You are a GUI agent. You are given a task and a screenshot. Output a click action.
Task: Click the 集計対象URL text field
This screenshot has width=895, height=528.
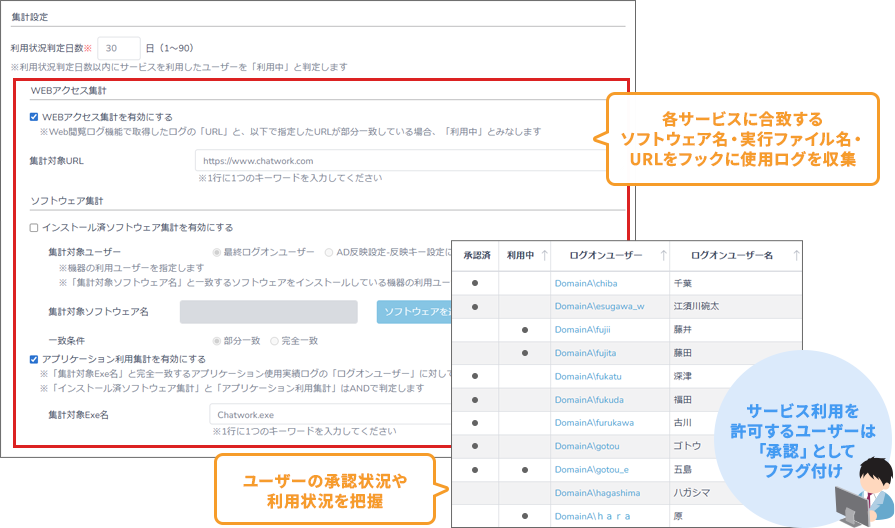pos(402,160)
